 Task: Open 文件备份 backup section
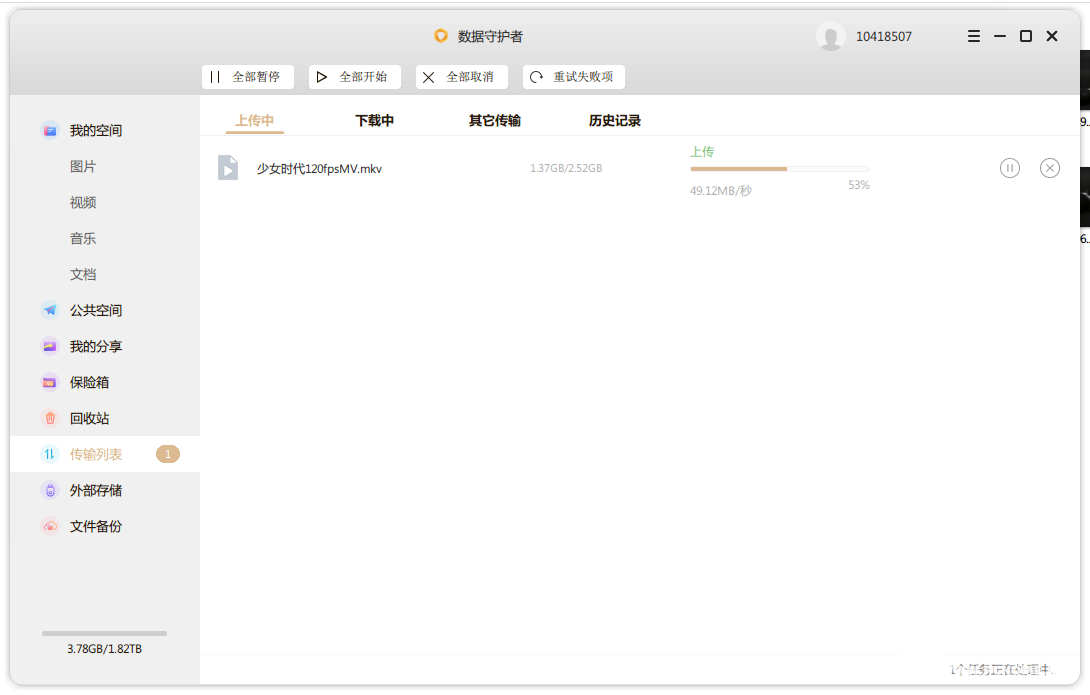(95, 526)
